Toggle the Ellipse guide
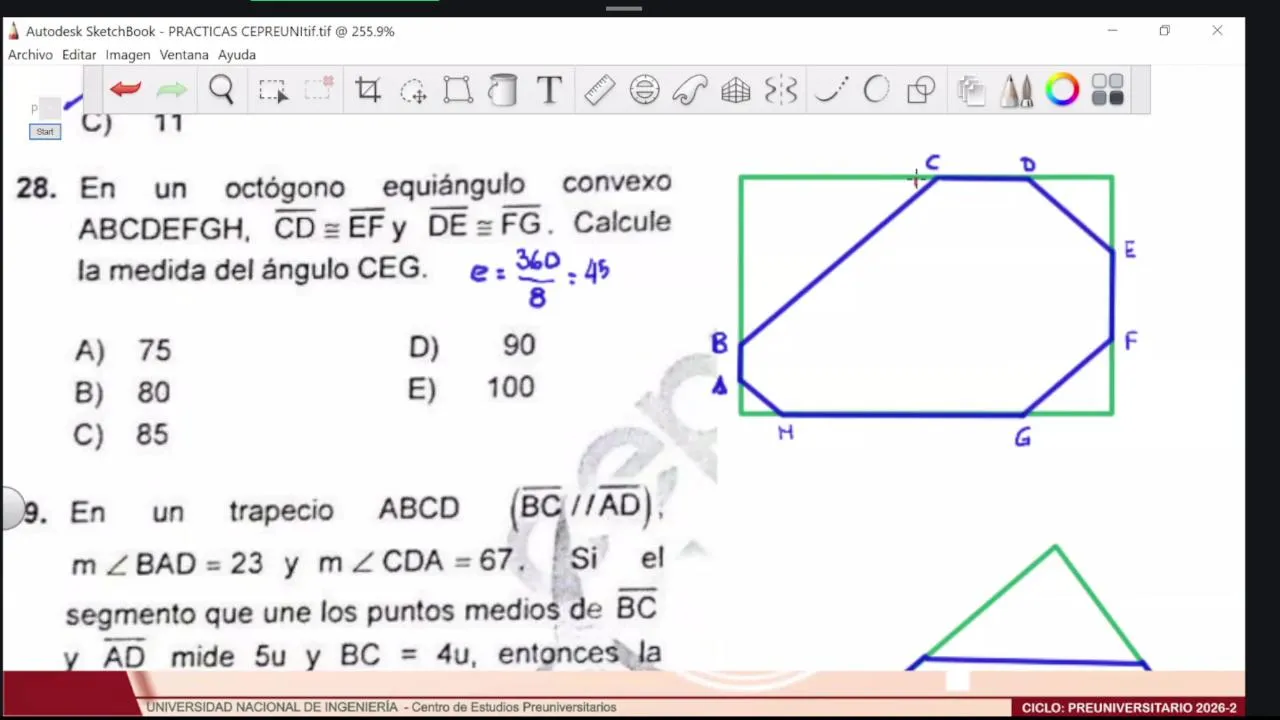This screenshot has width=1280, height=720. [x=644, y=90]
